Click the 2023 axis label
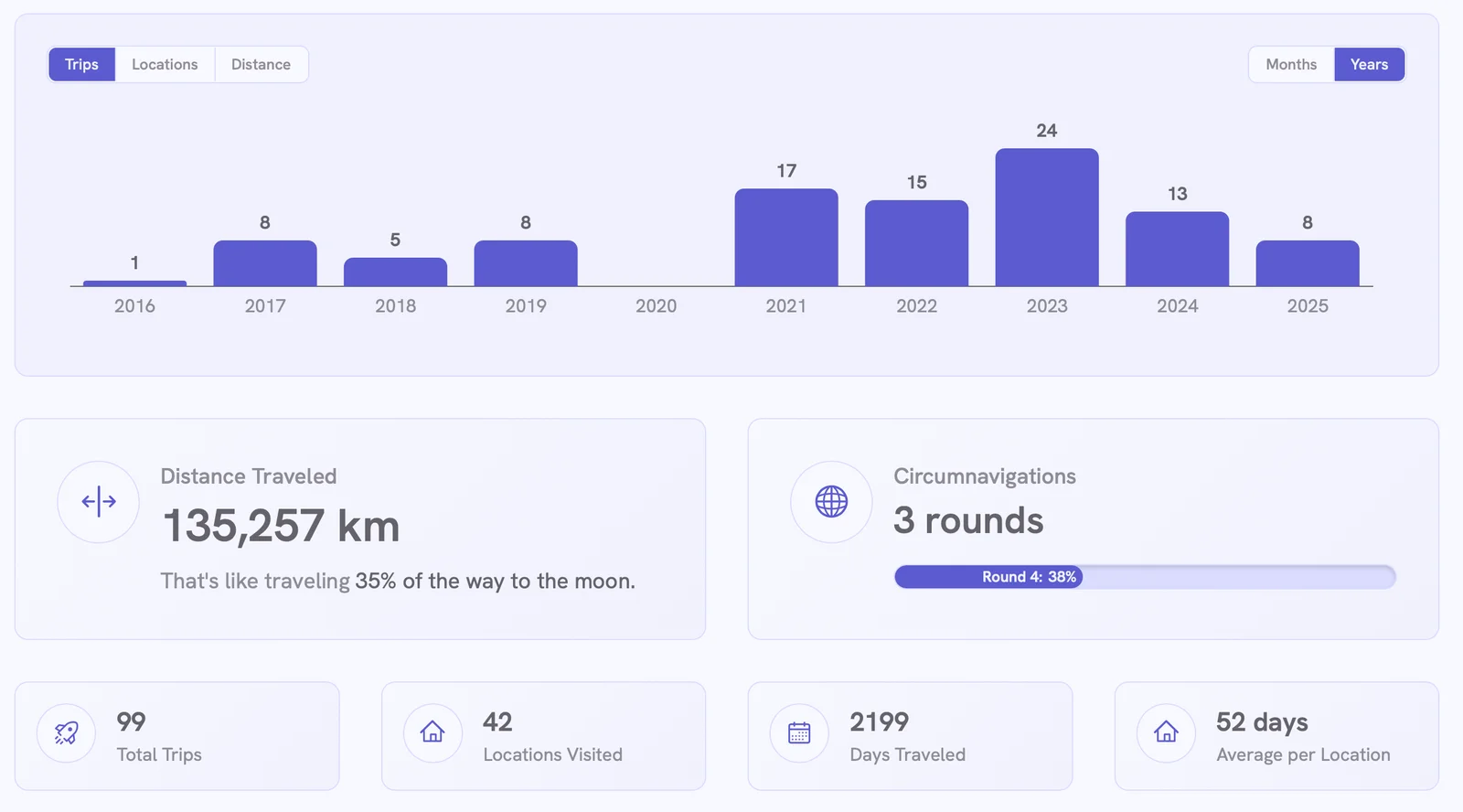The height and width of the screenshot is (812, 1463). pos(1047,306)
